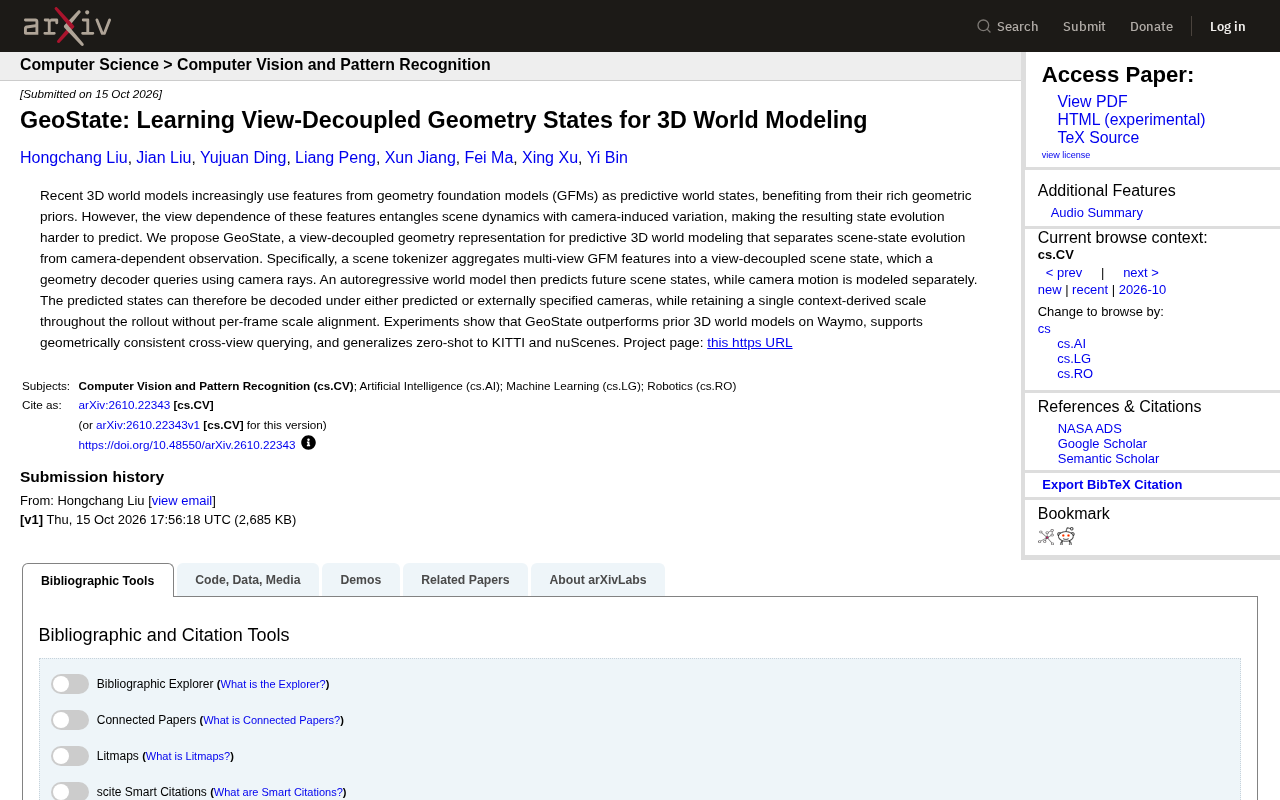This screenshot has width=1280, height=800.
Task: Open the Related Papers tab
Action: [x=465, y=580]
